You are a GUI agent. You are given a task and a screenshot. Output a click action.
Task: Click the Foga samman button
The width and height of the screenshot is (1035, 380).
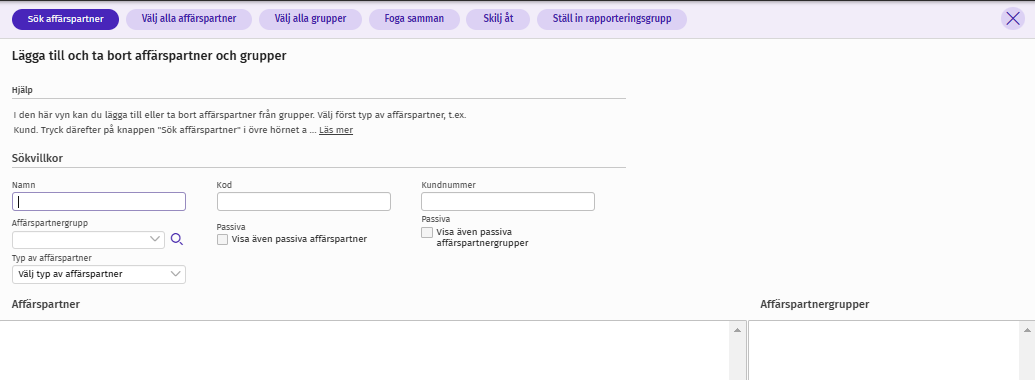coord(415,19)
